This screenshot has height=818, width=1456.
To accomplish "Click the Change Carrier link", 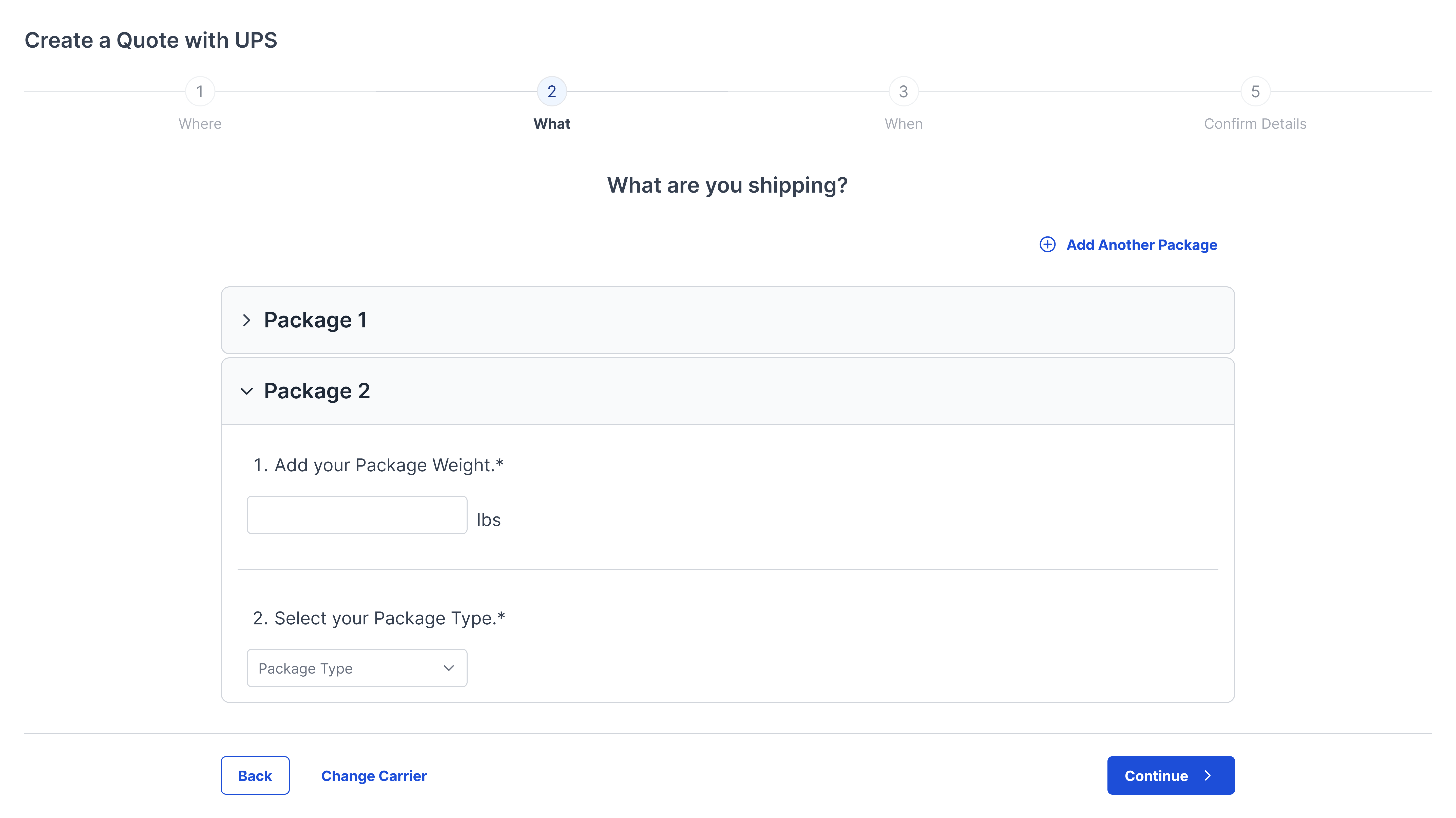I will pos(374,776).
